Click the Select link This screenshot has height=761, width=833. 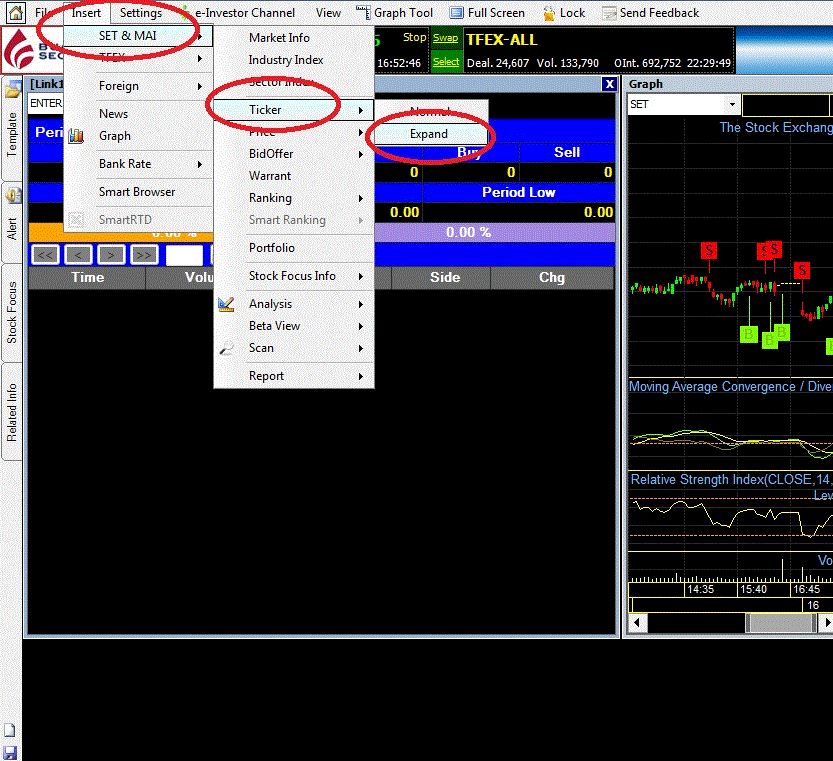pyautogui.click(x=446, y=62)
